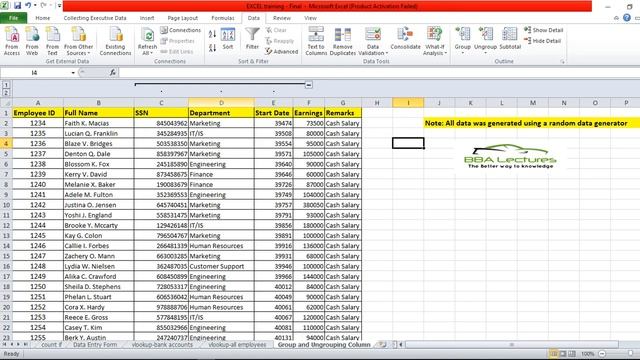640x360 pixels.
Task: Open the vlookup-all employees sheet
Action: tap(237, 344)
